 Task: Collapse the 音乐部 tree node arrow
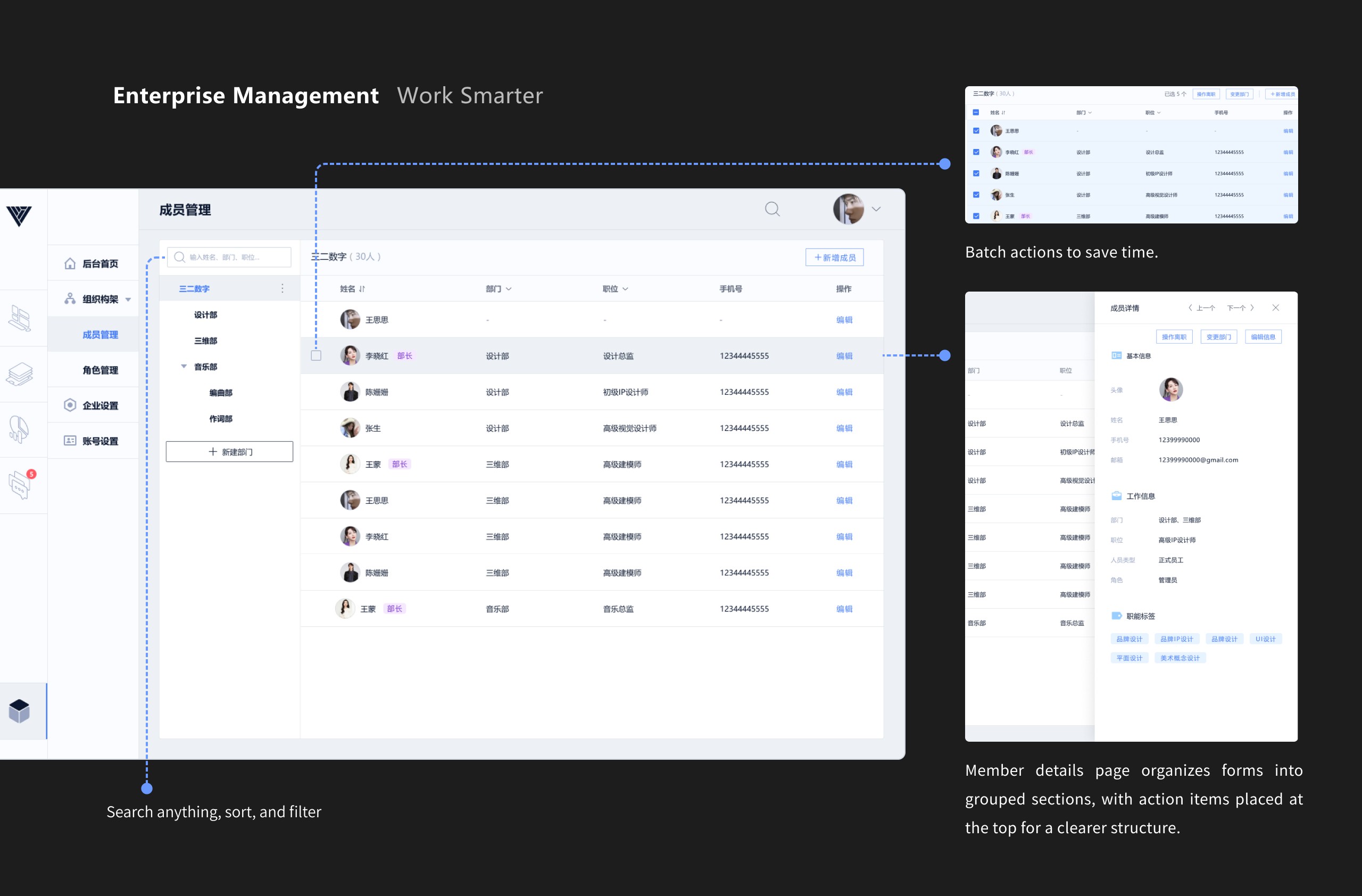coord(184,366)
